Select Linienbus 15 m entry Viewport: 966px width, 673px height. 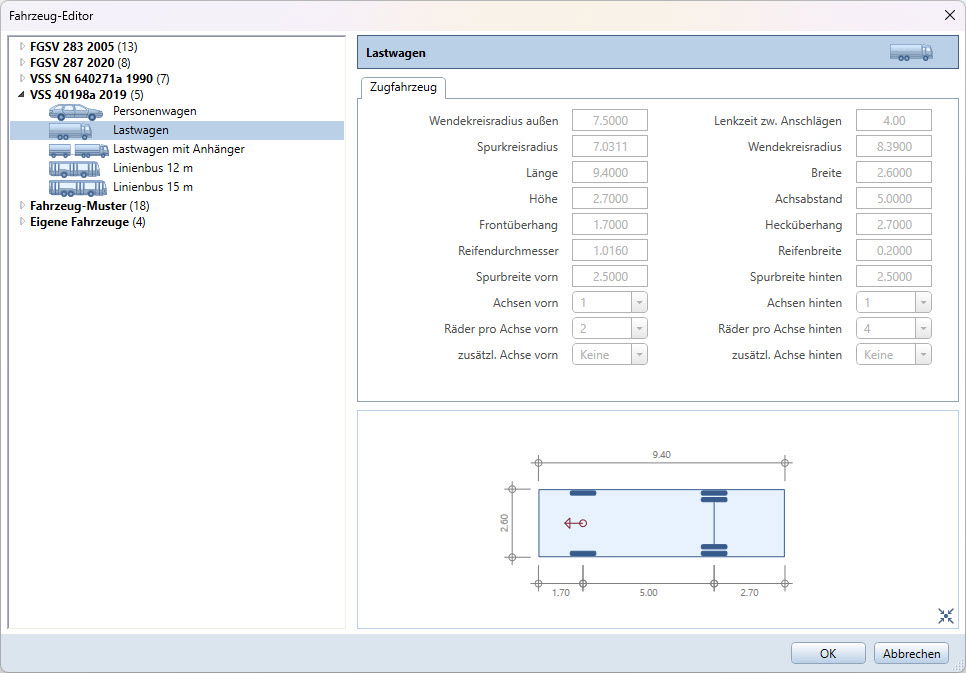153,187
